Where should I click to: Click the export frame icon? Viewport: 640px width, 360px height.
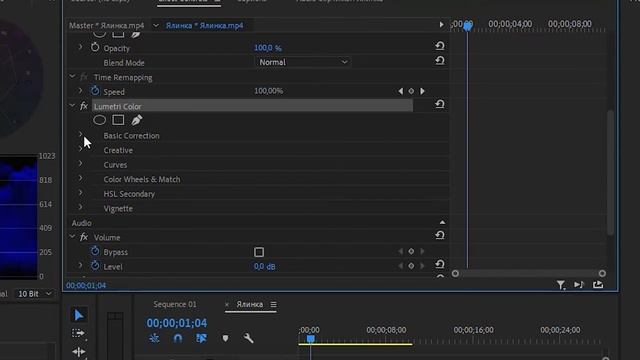[598, 284]
